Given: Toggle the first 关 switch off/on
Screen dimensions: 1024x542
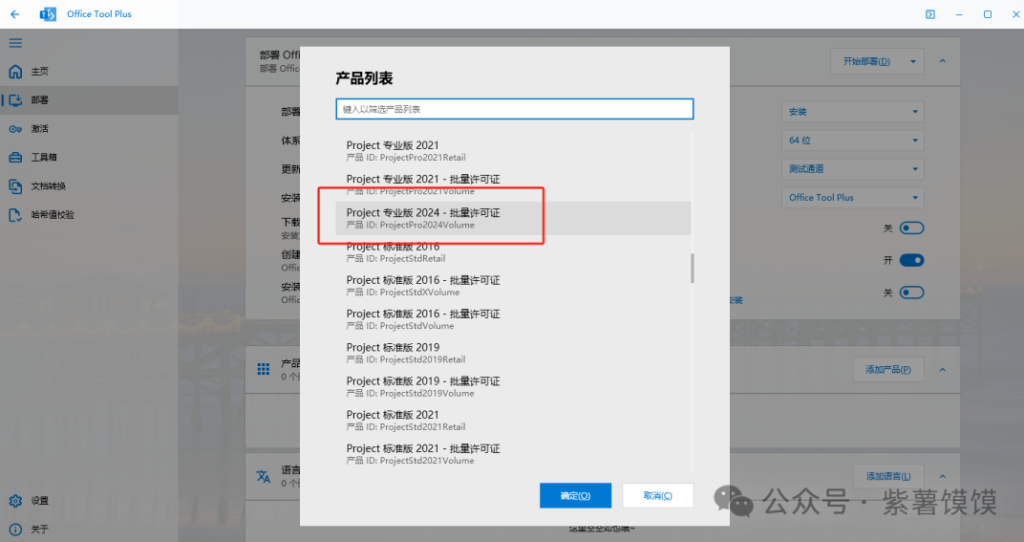Looking at the screenshot, I should click(911, 227).
